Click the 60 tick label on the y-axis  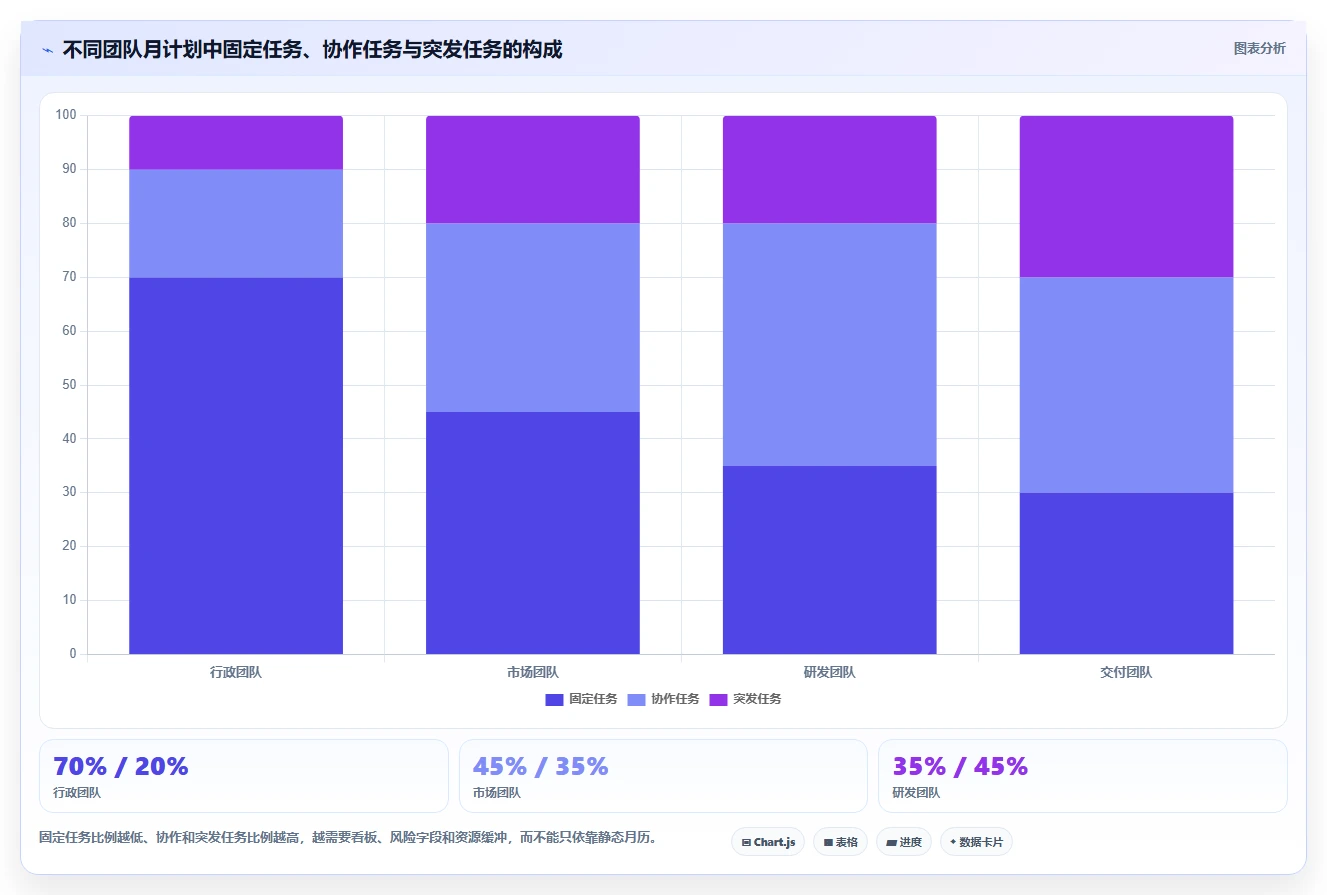point(70,331)
